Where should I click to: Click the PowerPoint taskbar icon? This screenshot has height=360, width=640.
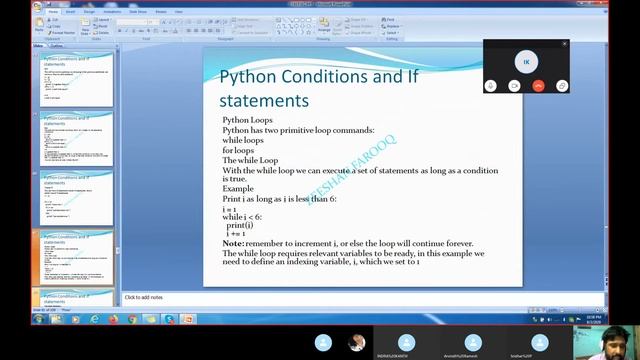tap(188, 319)
